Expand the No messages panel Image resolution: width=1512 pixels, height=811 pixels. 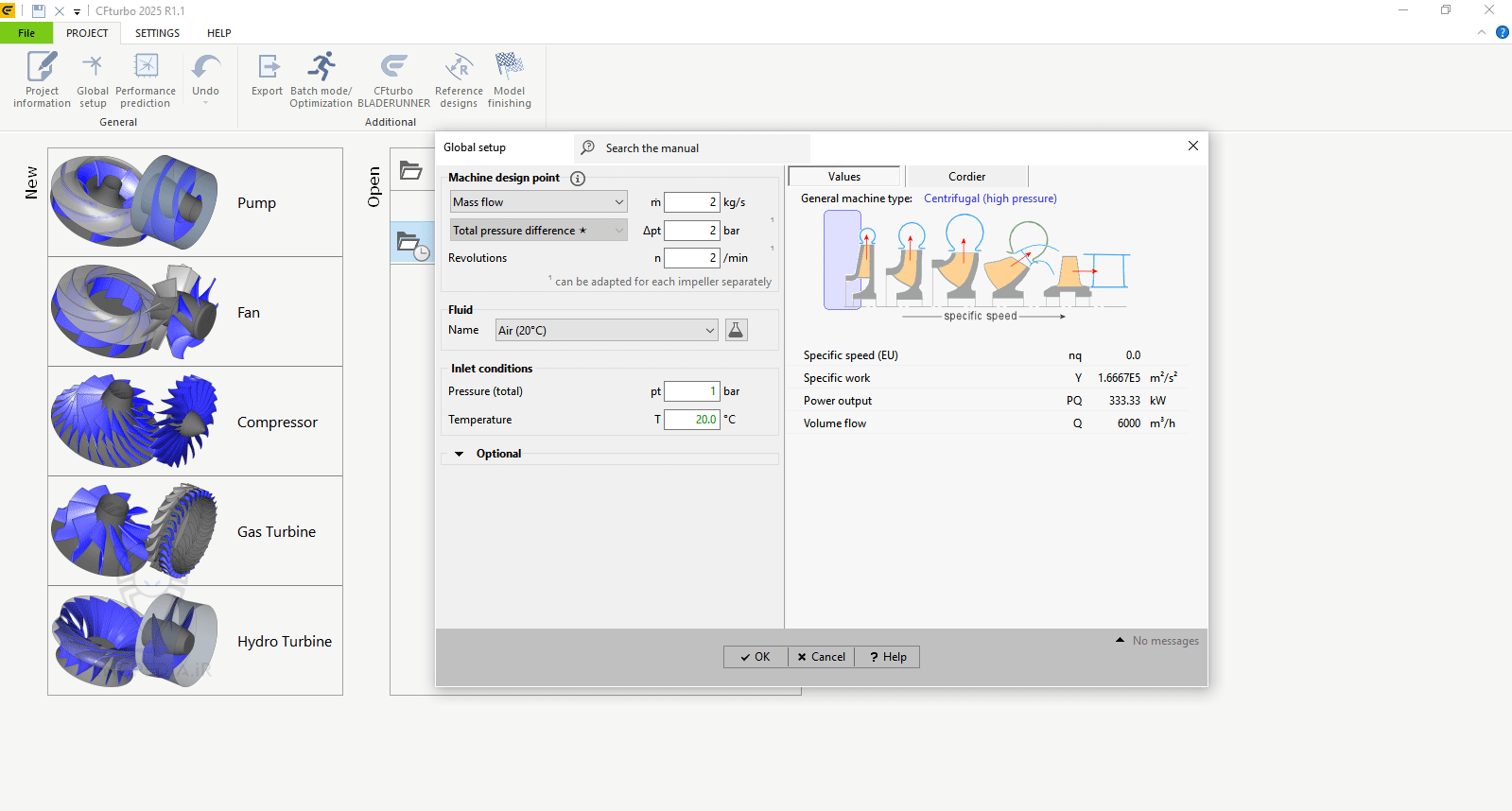(1120, 641)
